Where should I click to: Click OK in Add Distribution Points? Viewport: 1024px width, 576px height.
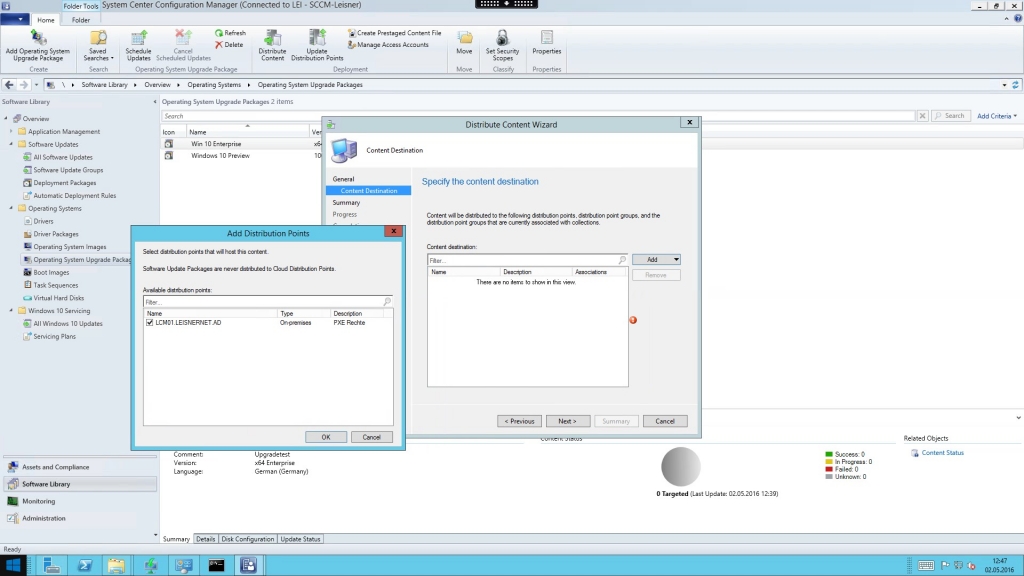[326, 438]
